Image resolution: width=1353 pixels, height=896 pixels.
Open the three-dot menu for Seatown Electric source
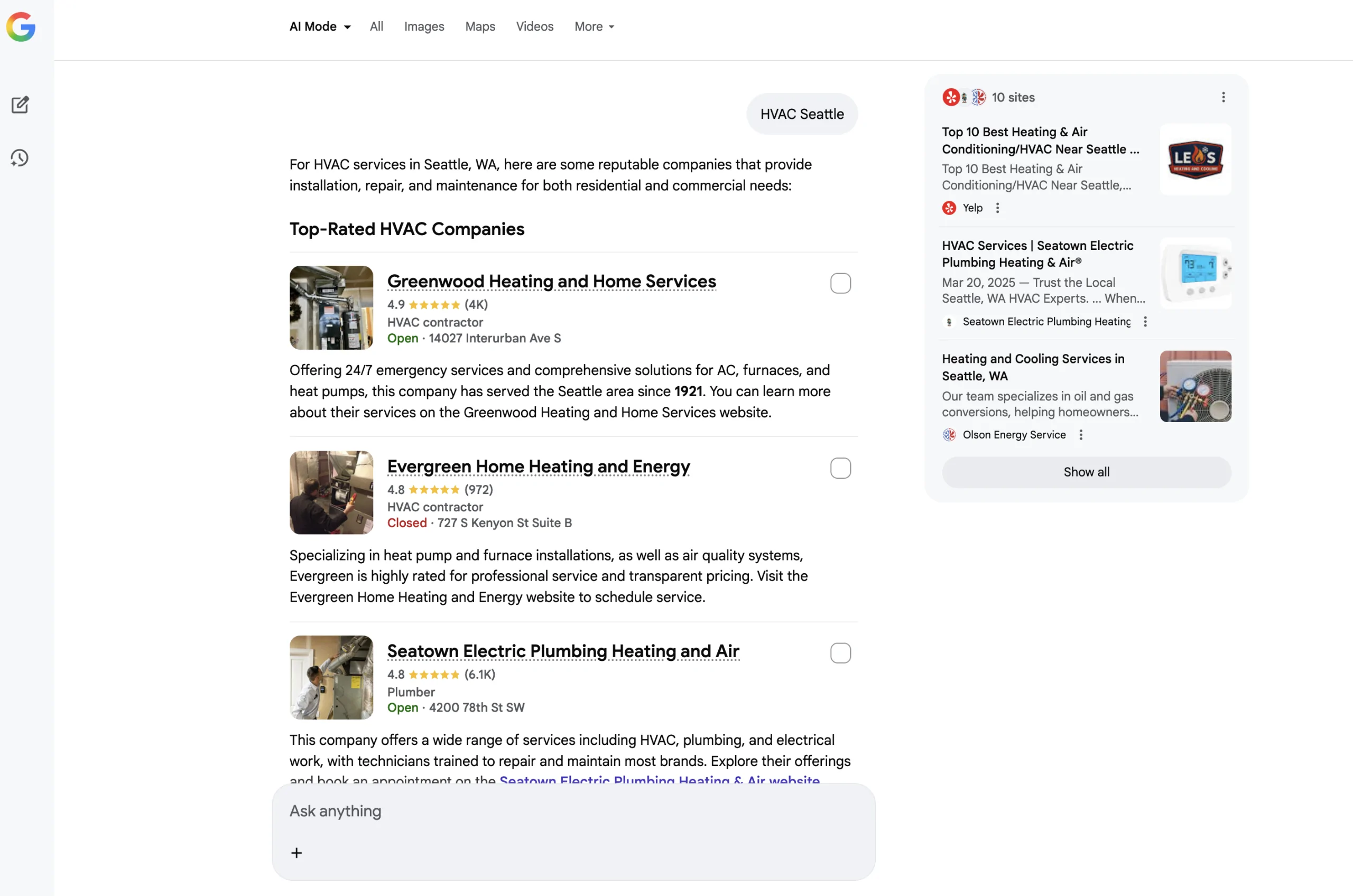[x=1145, y=322]
